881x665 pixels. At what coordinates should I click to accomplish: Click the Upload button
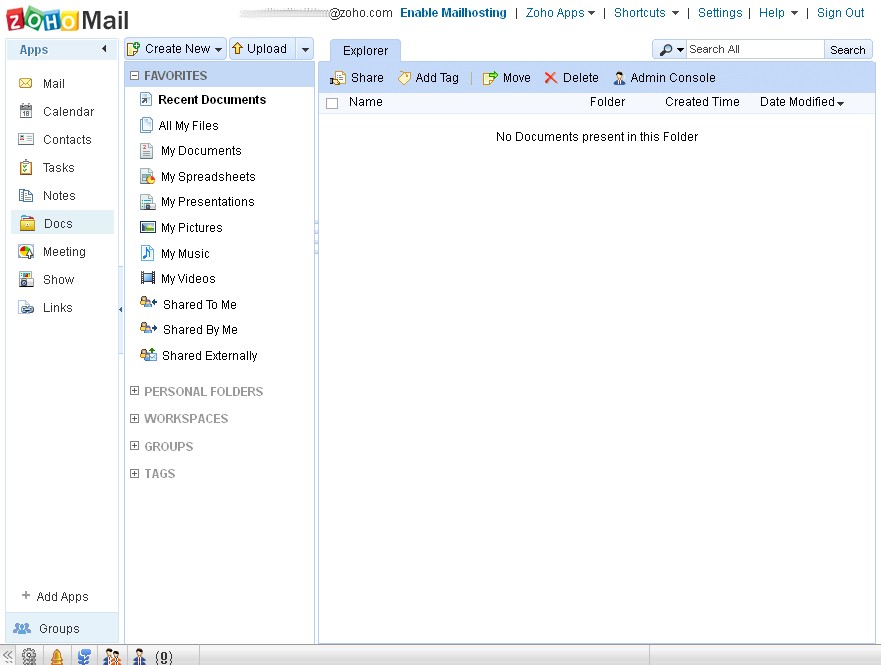262,49
